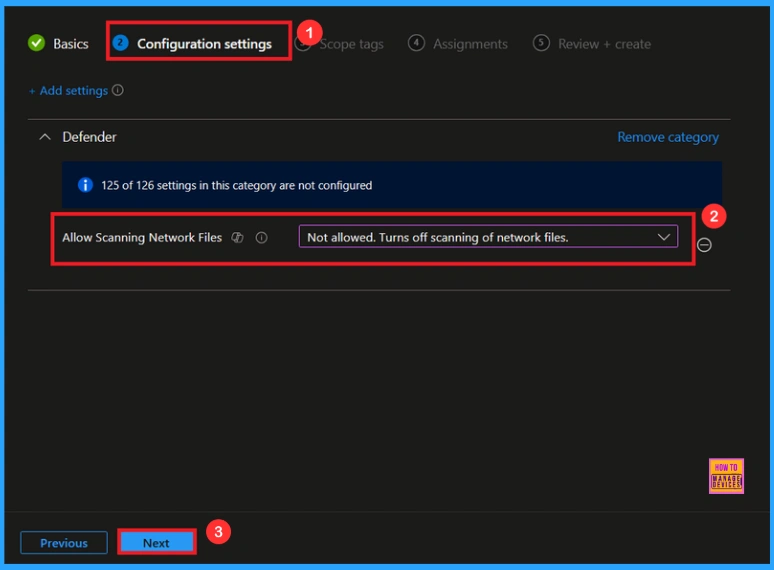Click the green checkmark icon beside Basics
The image size is (774, 570).
tap(37, 43)
